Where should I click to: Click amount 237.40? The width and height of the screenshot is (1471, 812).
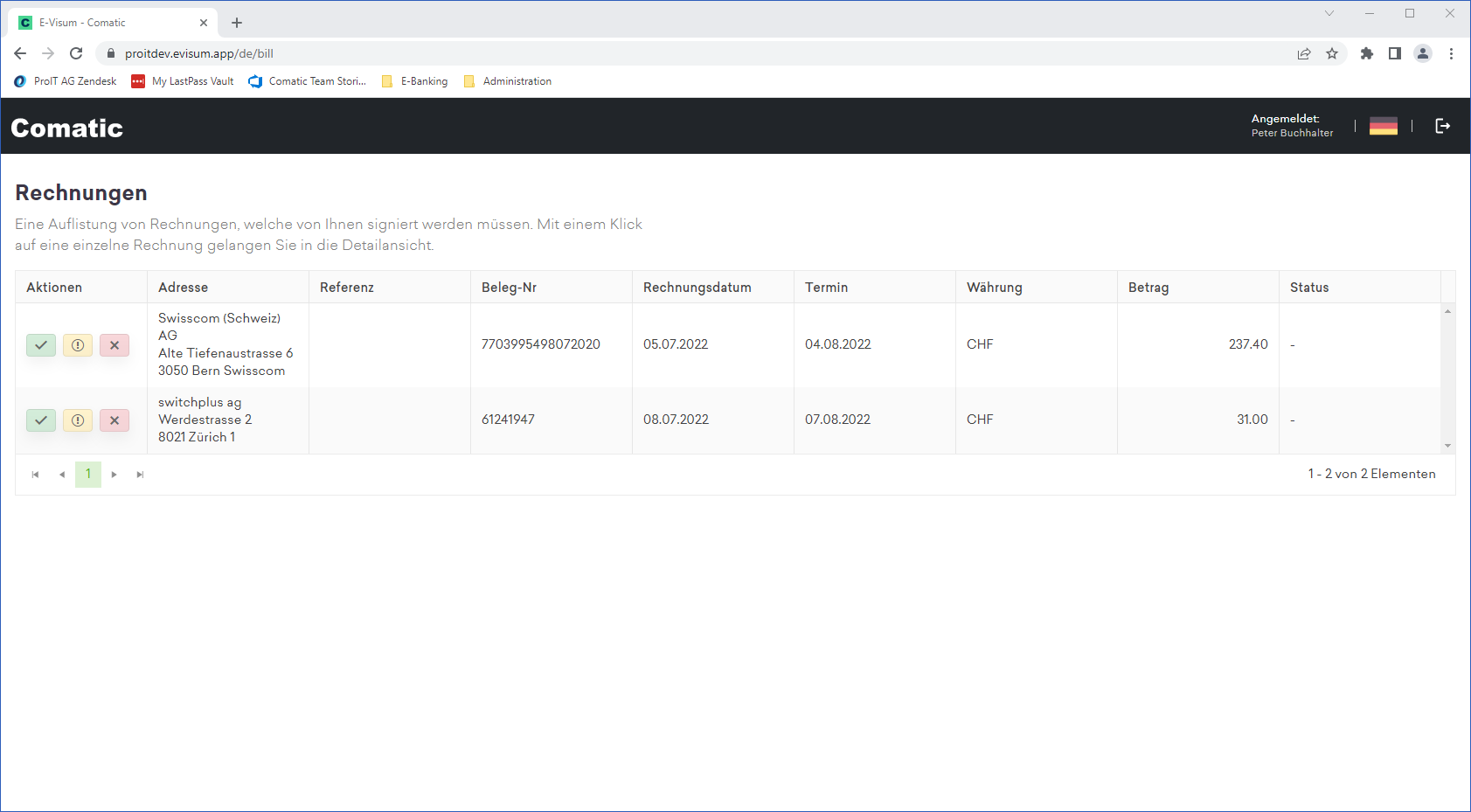point(1248,344)
